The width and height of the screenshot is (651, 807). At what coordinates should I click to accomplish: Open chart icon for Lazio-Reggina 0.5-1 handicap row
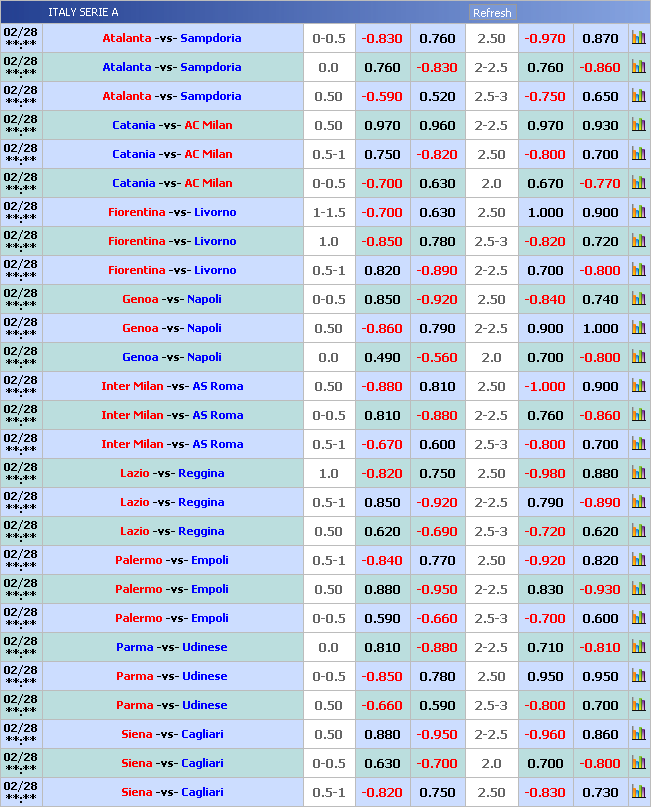tap(639, 502)
